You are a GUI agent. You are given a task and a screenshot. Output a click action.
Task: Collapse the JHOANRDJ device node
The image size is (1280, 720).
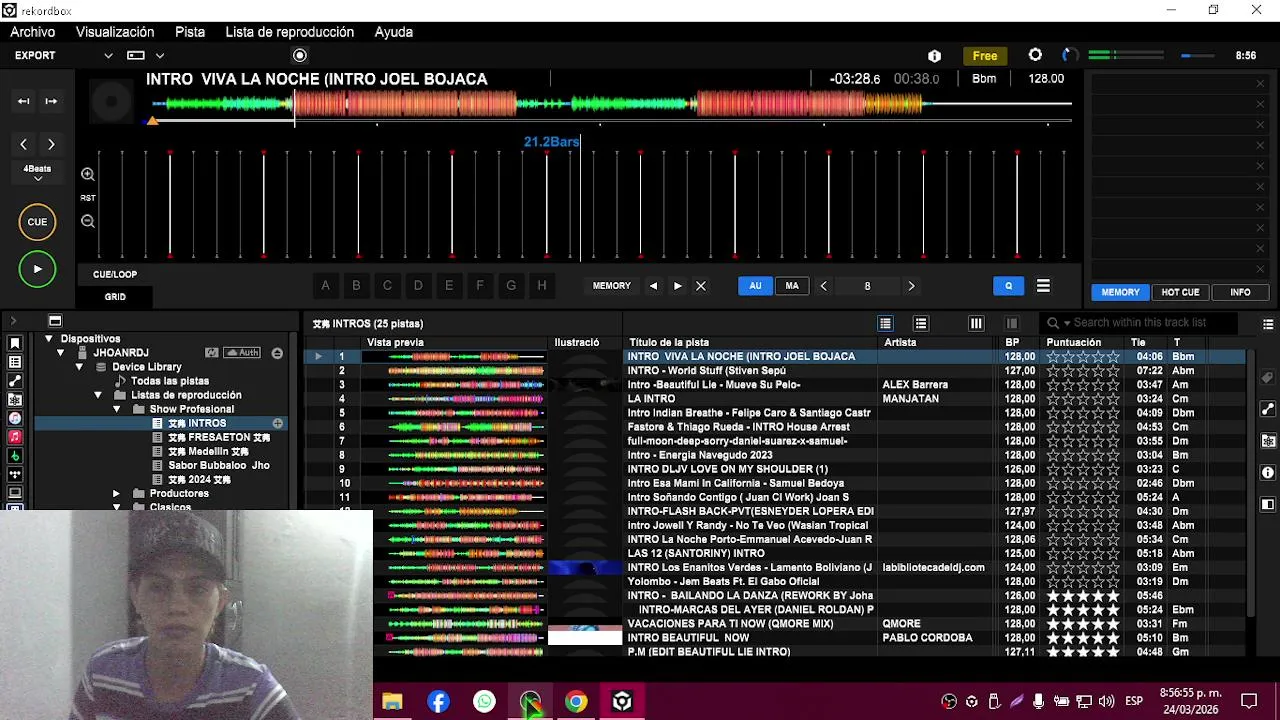coord(60,353)
